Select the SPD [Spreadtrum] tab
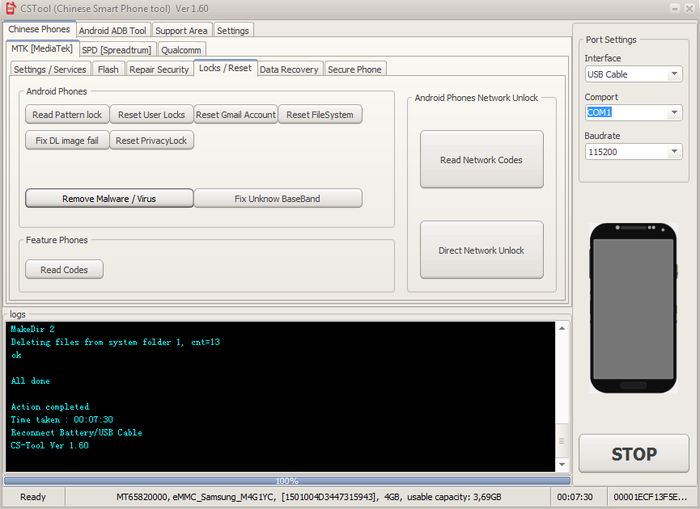700x509 pixels. point(116,49)
